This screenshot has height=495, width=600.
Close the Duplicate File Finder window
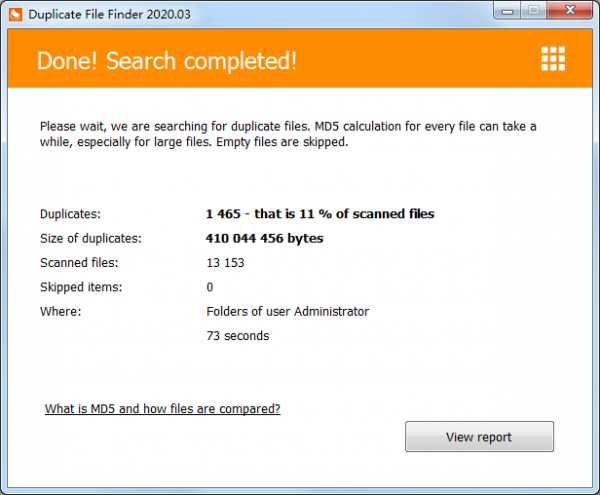pos(570,11)
